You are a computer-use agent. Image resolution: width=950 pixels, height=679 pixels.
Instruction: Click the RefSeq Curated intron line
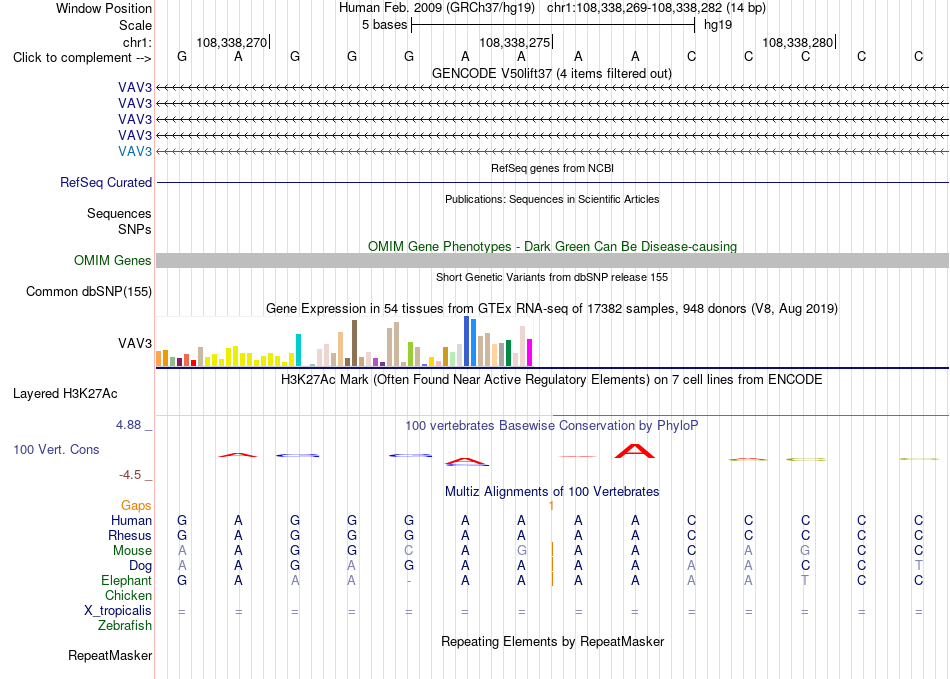tap(552, 182)
